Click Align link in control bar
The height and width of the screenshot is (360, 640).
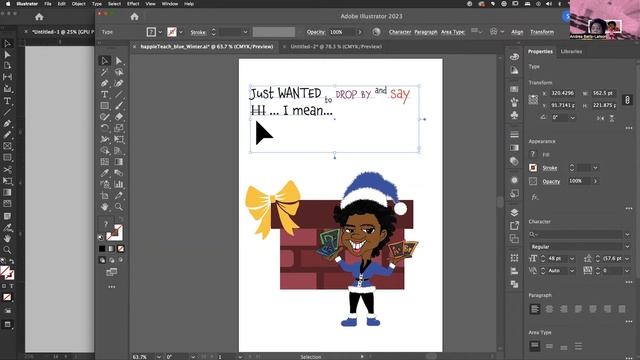click(x=517, y=32)
